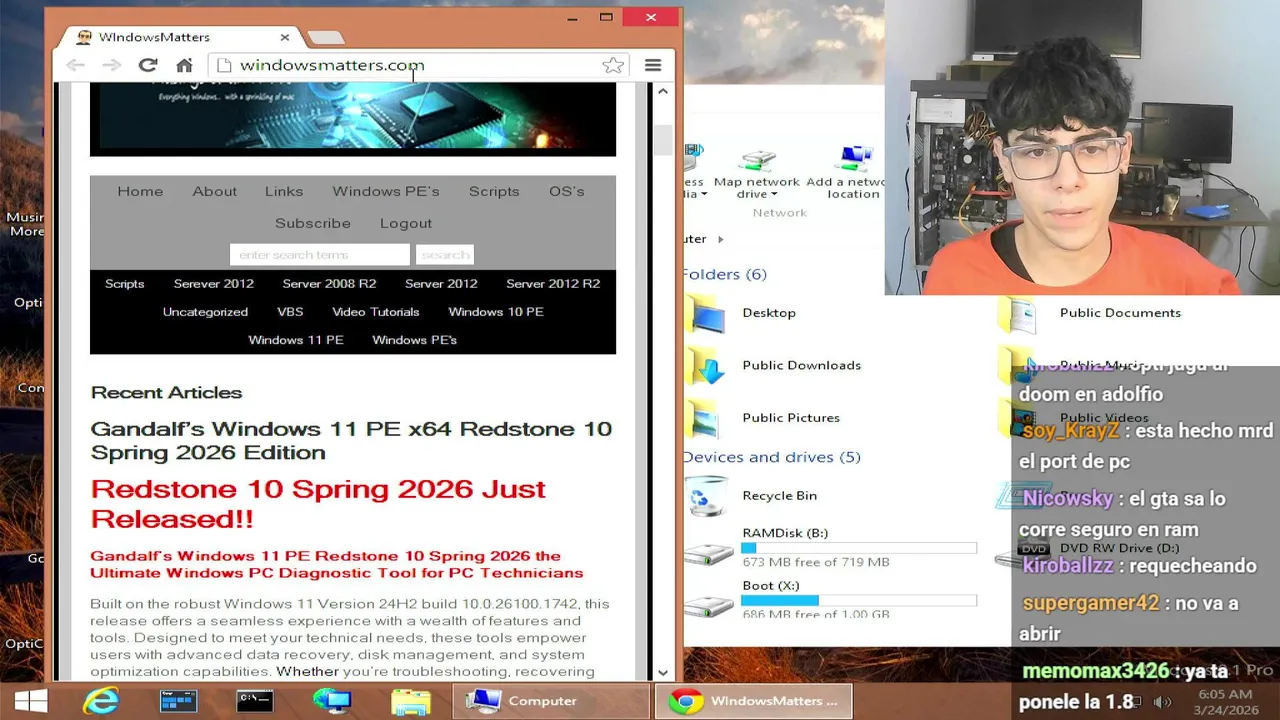Expand the Map network drive dropdown arrow

pyautogui.click(x=774, y=195)
